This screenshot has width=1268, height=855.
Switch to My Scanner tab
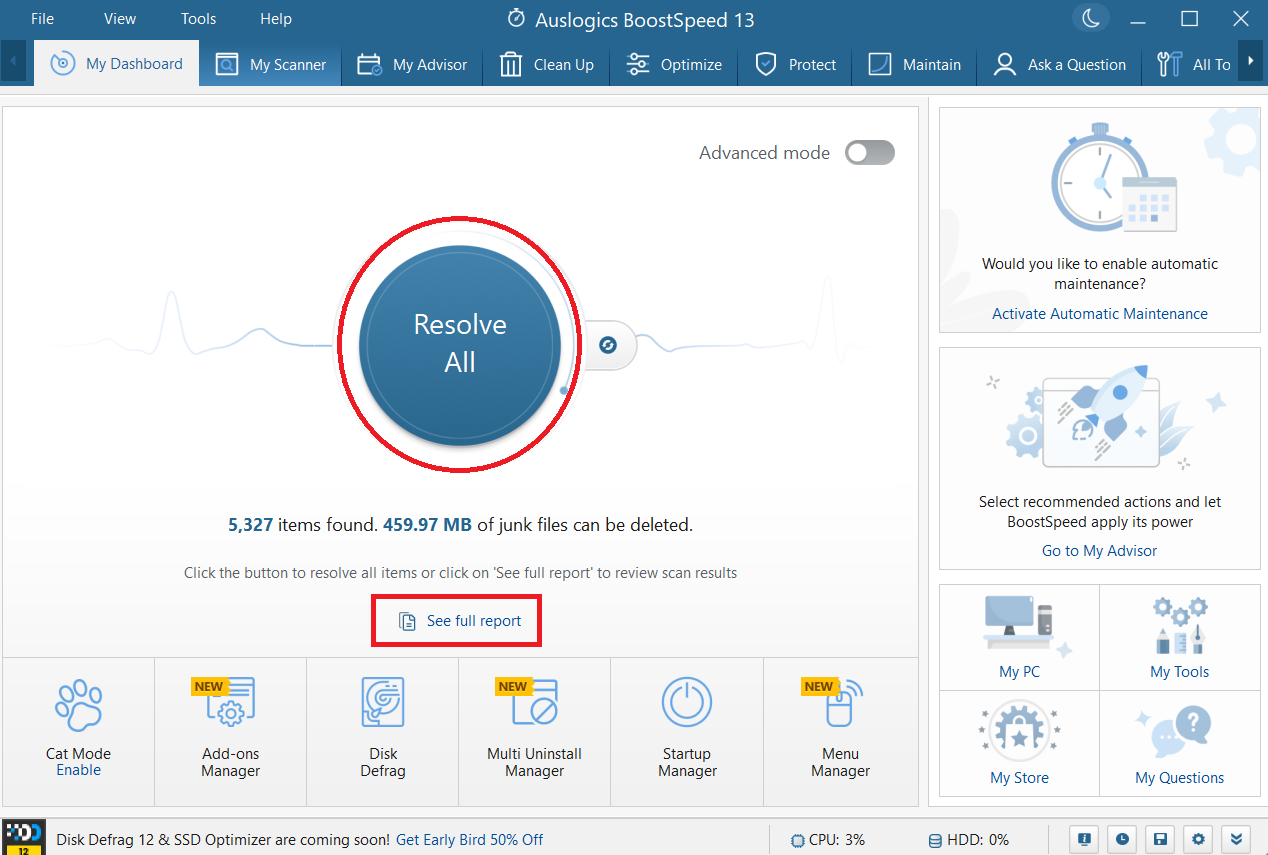[271, 64]
